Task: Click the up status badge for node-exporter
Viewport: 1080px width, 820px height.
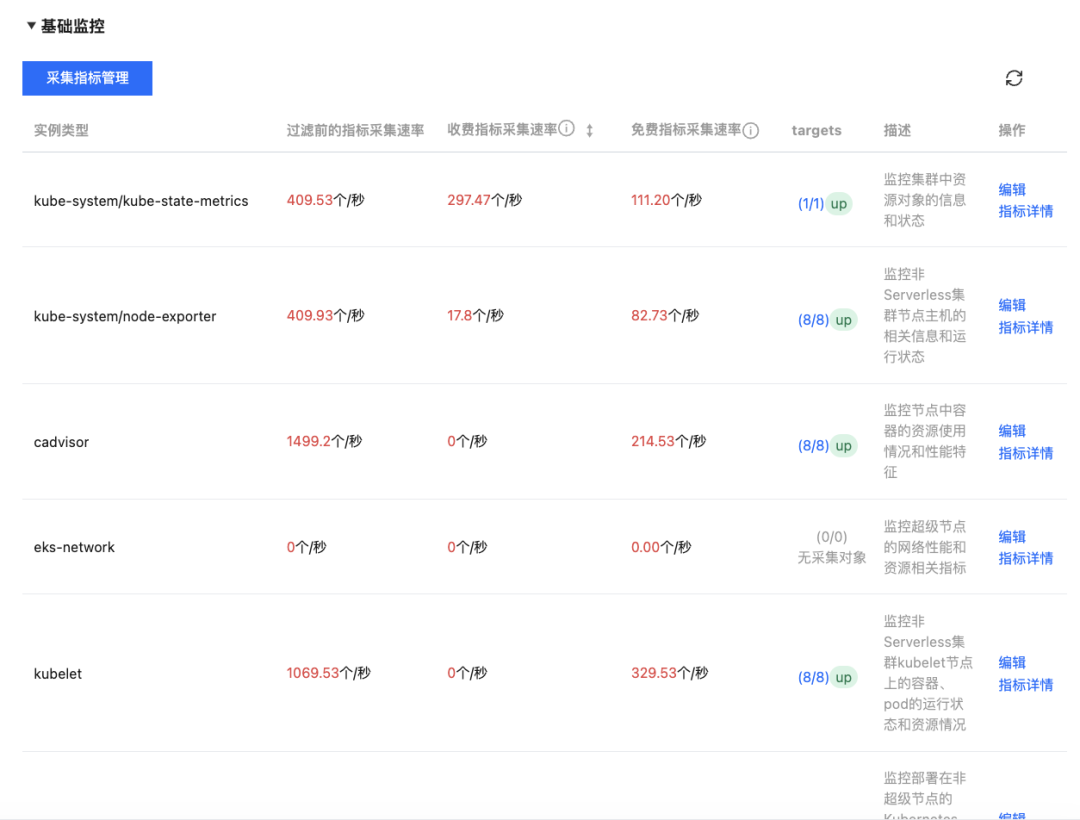Action: pos(844,320)
